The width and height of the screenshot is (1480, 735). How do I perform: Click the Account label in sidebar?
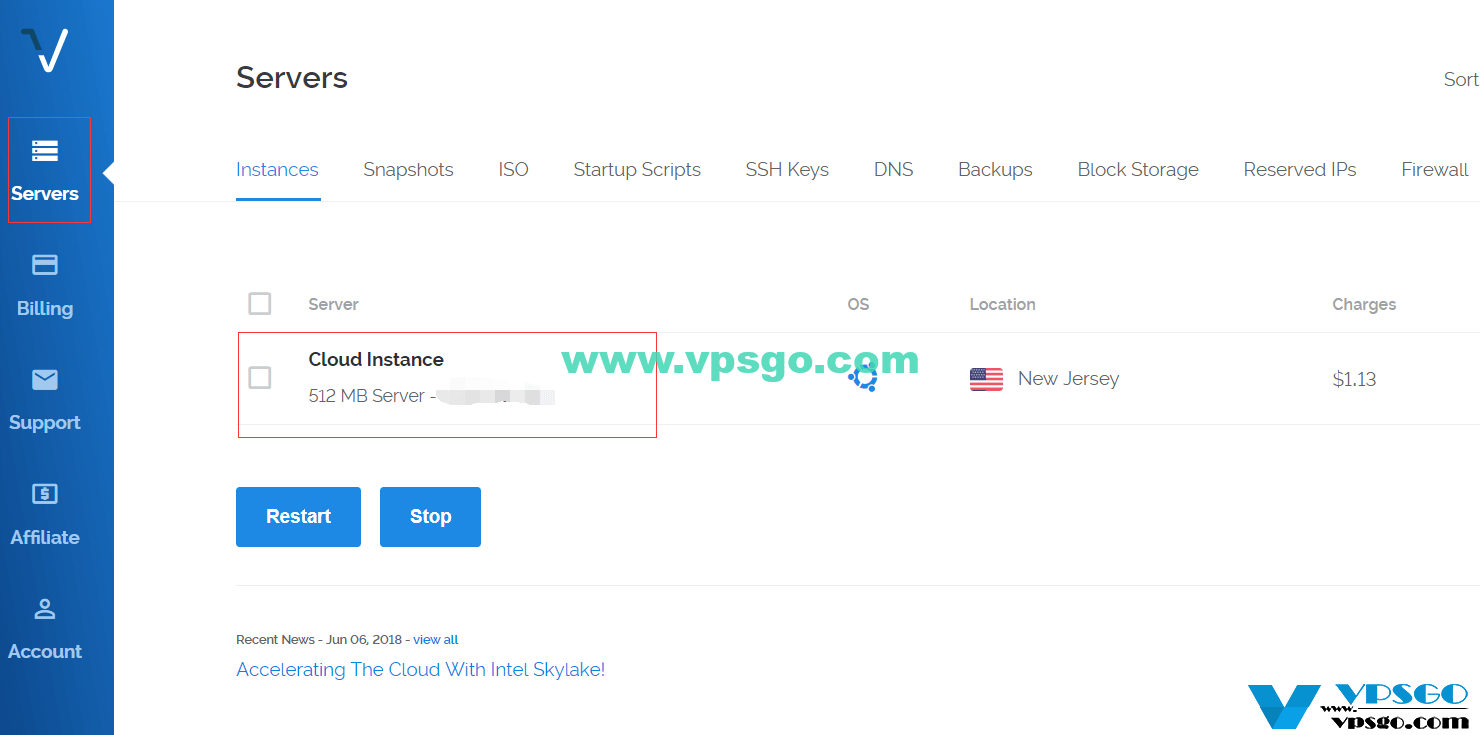coord(45,652)
